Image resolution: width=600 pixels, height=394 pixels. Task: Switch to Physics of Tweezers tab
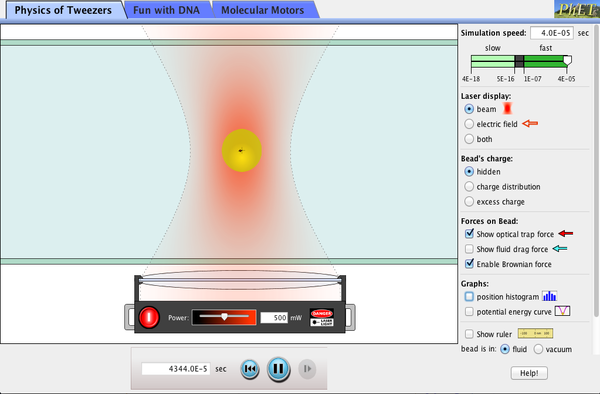coord(63,10)
